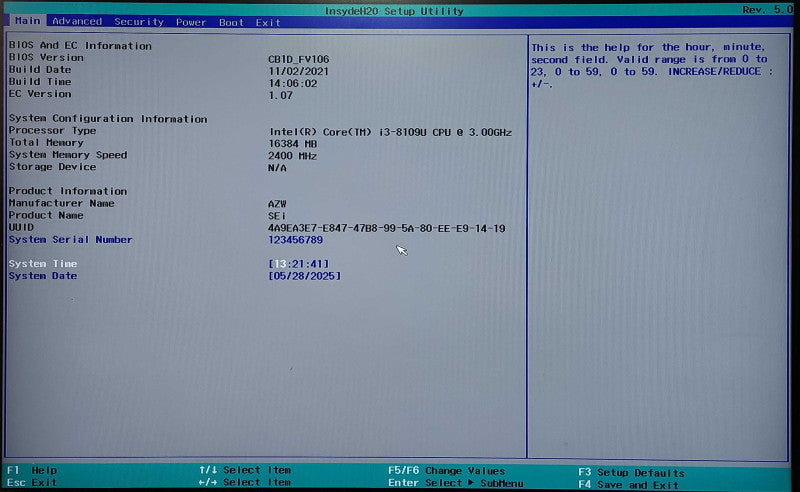The image size is (800, 492).
Task: Click the BIOS version value CB1D_FV106
Action: tap(298, 59)
